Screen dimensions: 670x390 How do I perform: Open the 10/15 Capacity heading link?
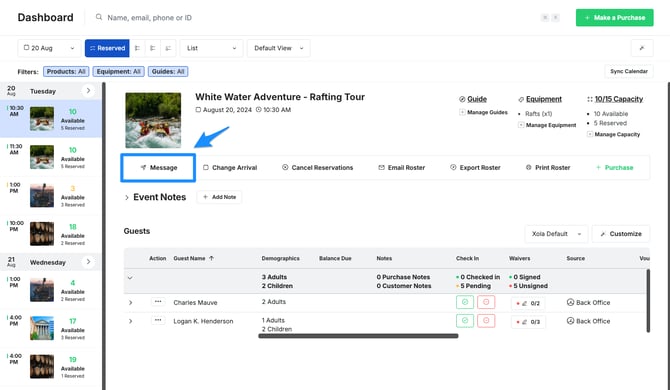point(619,99)
